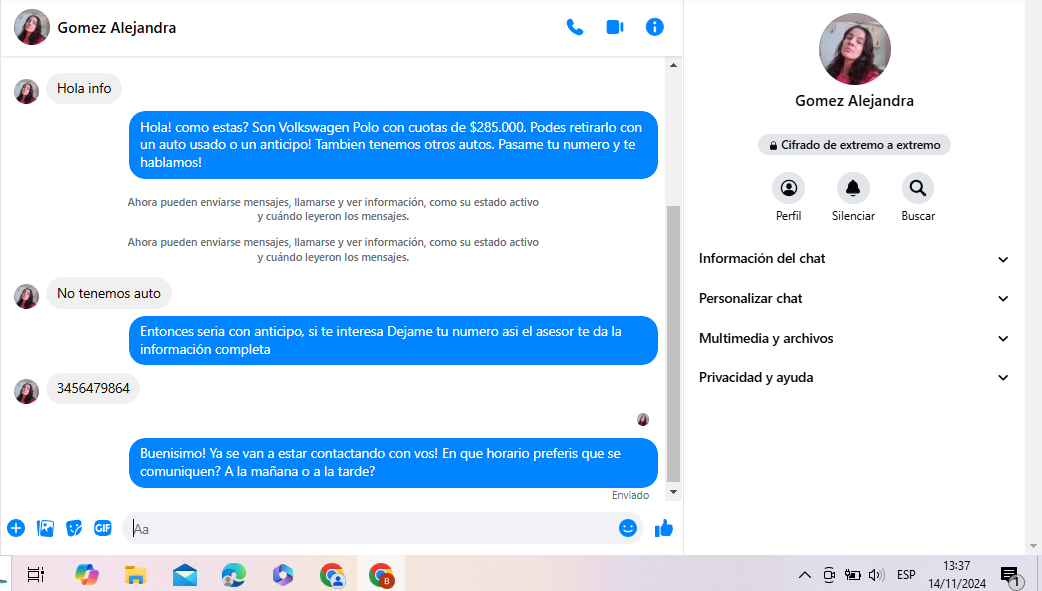The image size is (1042, 591).
Task: Open the emoji picker in message box
Action: pyautogui.click(x=628, y=528)
